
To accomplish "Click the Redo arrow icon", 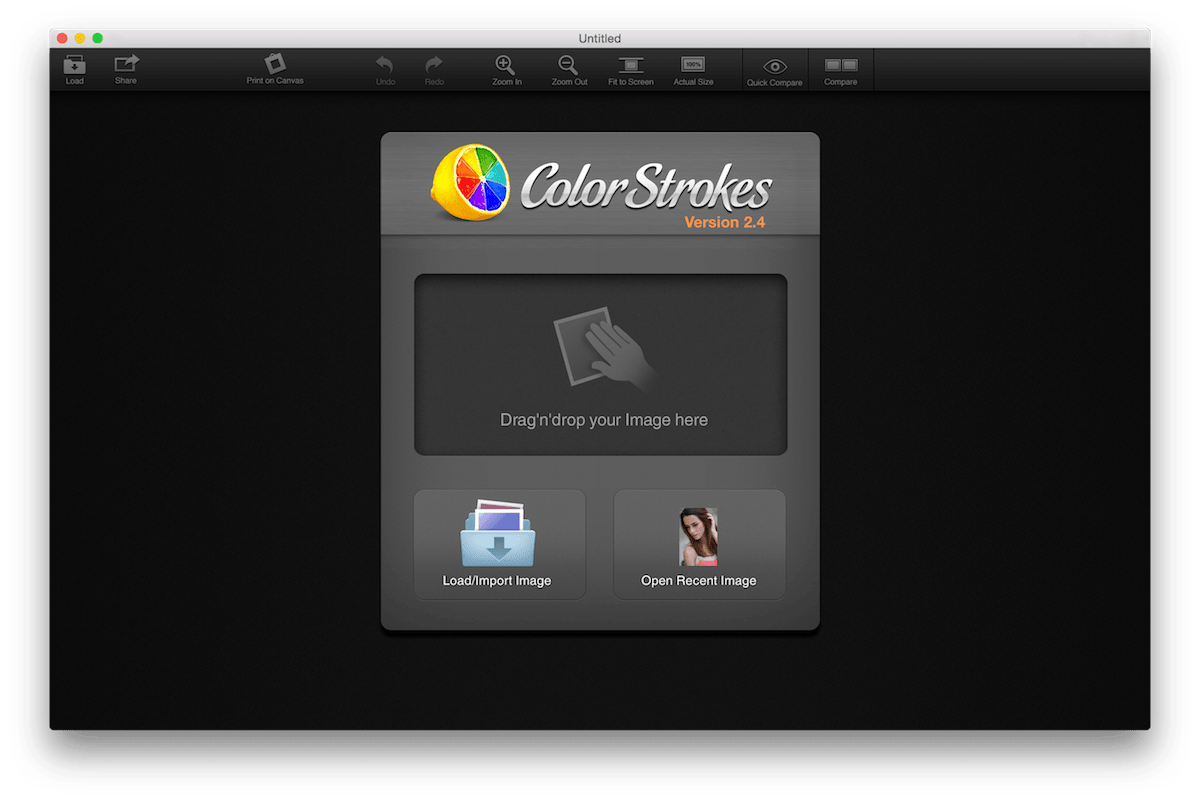I will pyautogui.click(x=434, y=64).
